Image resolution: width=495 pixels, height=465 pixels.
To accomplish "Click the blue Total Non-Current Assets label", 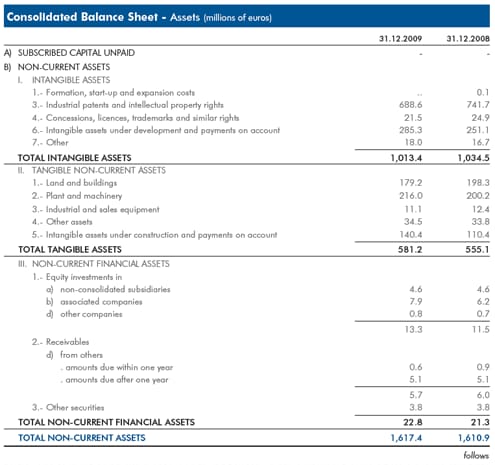I will (x=82, y=438).
